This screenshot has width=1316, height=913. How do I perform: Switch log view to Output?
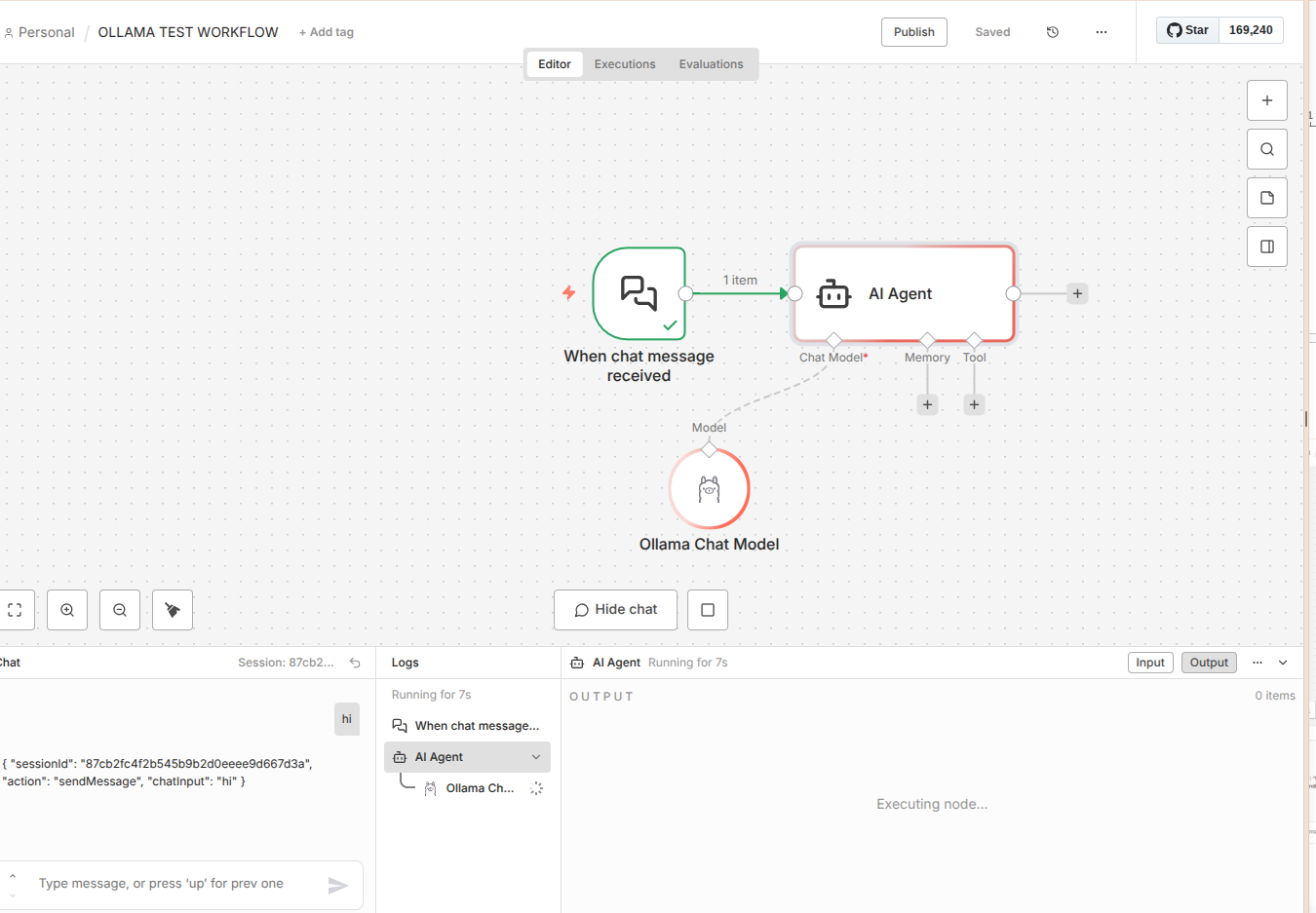coord(1209,663)
